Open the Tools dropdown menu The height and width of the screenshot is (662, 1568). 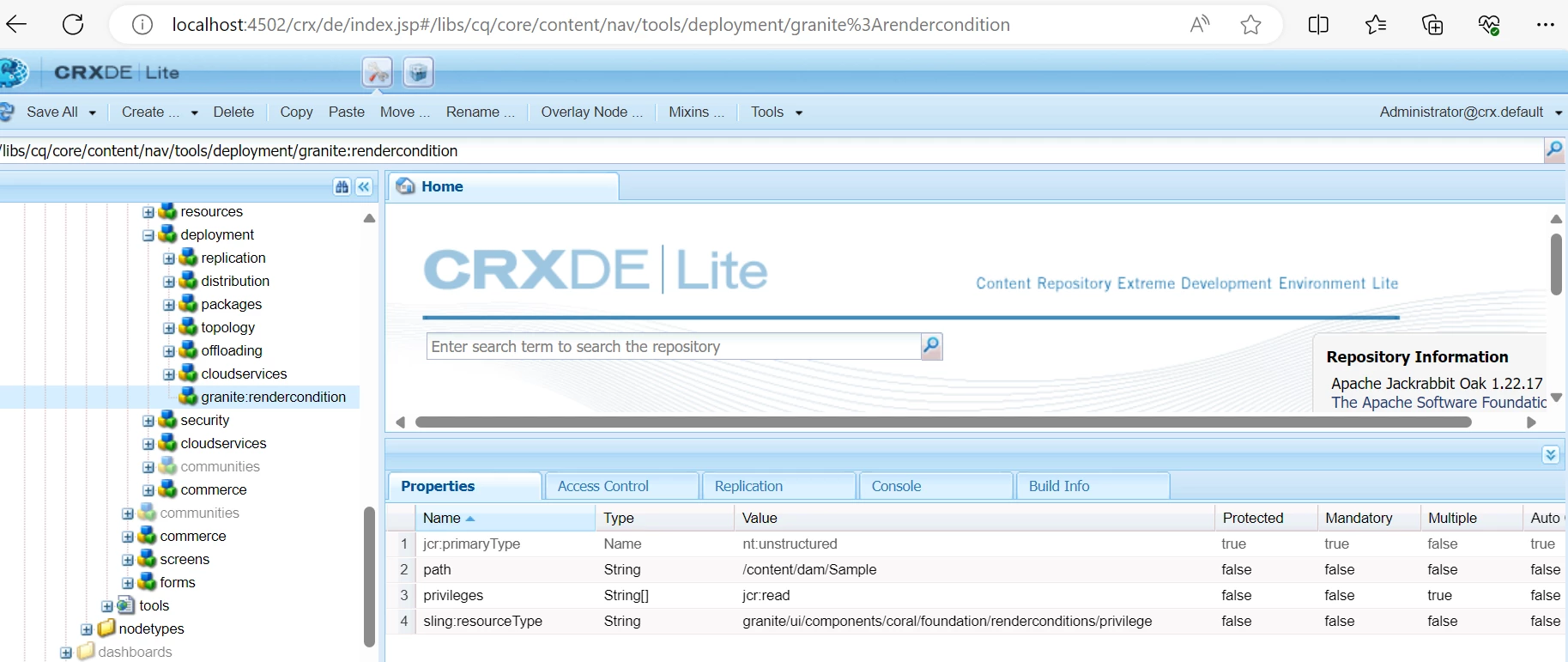pos(777,112)
